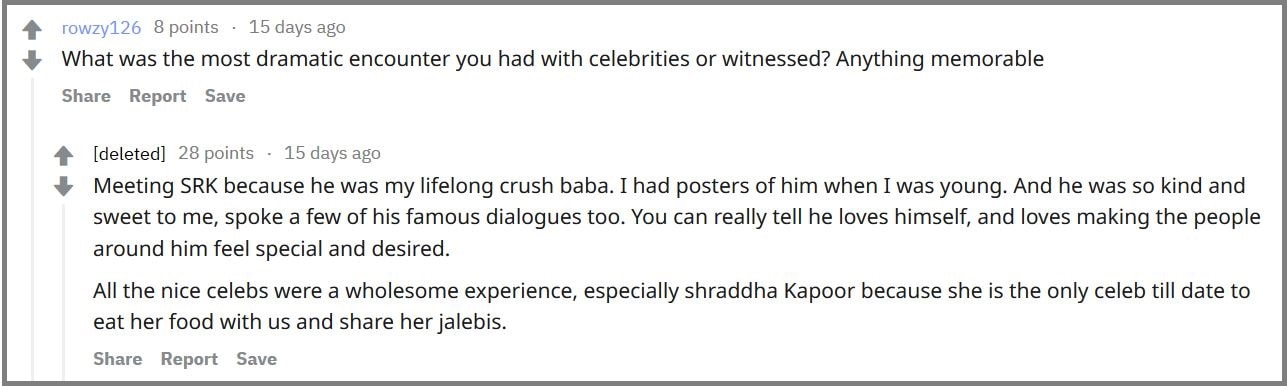Click the paragraph mentioning jalebis
1287x386 pixels.
(x=672, y=308)
